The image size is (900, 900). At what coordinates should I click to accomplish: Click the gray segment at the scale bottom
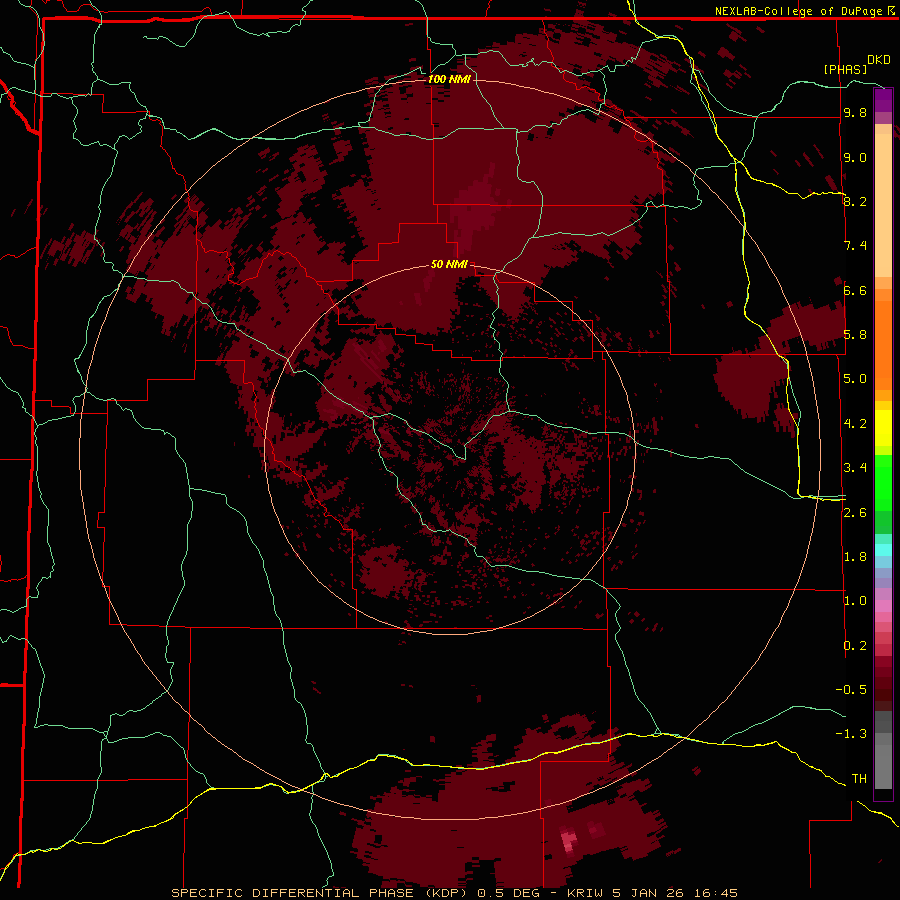coord(883,750)
